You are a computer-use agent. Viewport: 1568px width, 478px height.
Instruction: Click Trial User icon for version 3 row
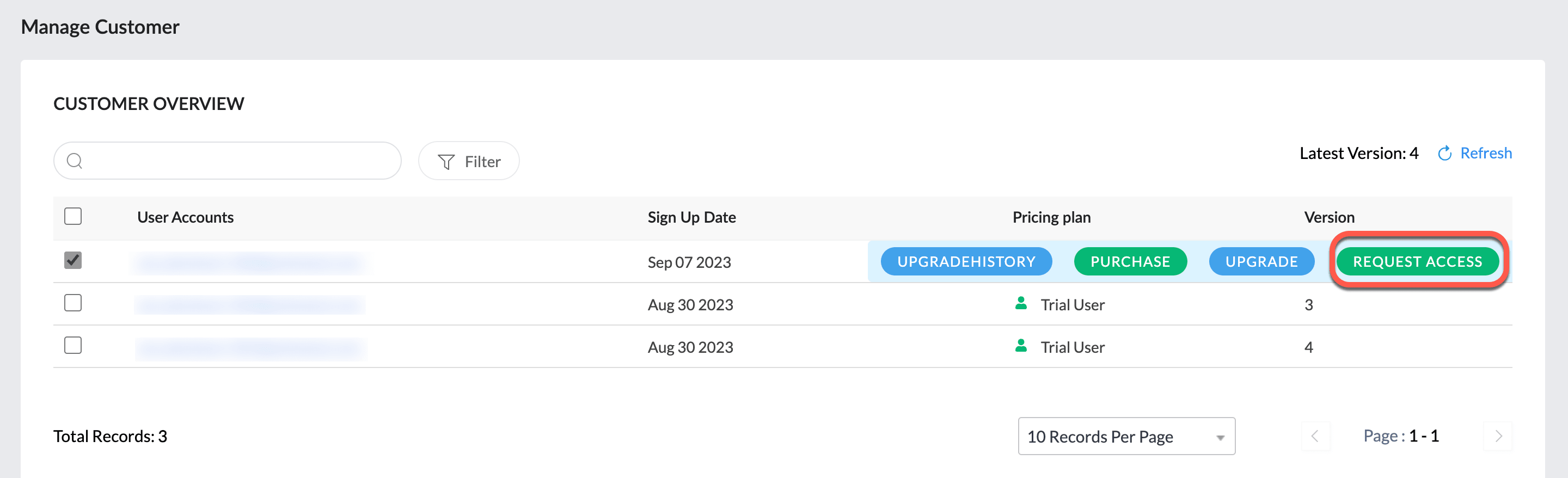[1021, 303]
